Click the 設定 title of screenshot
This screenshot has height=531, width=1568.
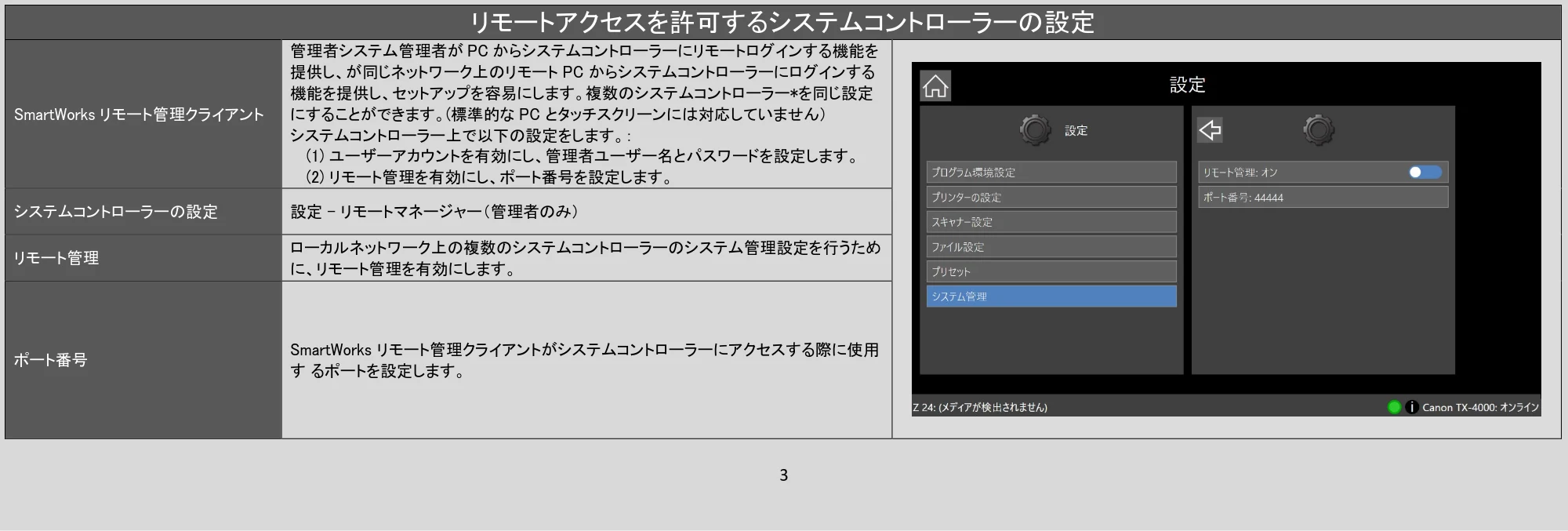click(x=1187, y=85)
